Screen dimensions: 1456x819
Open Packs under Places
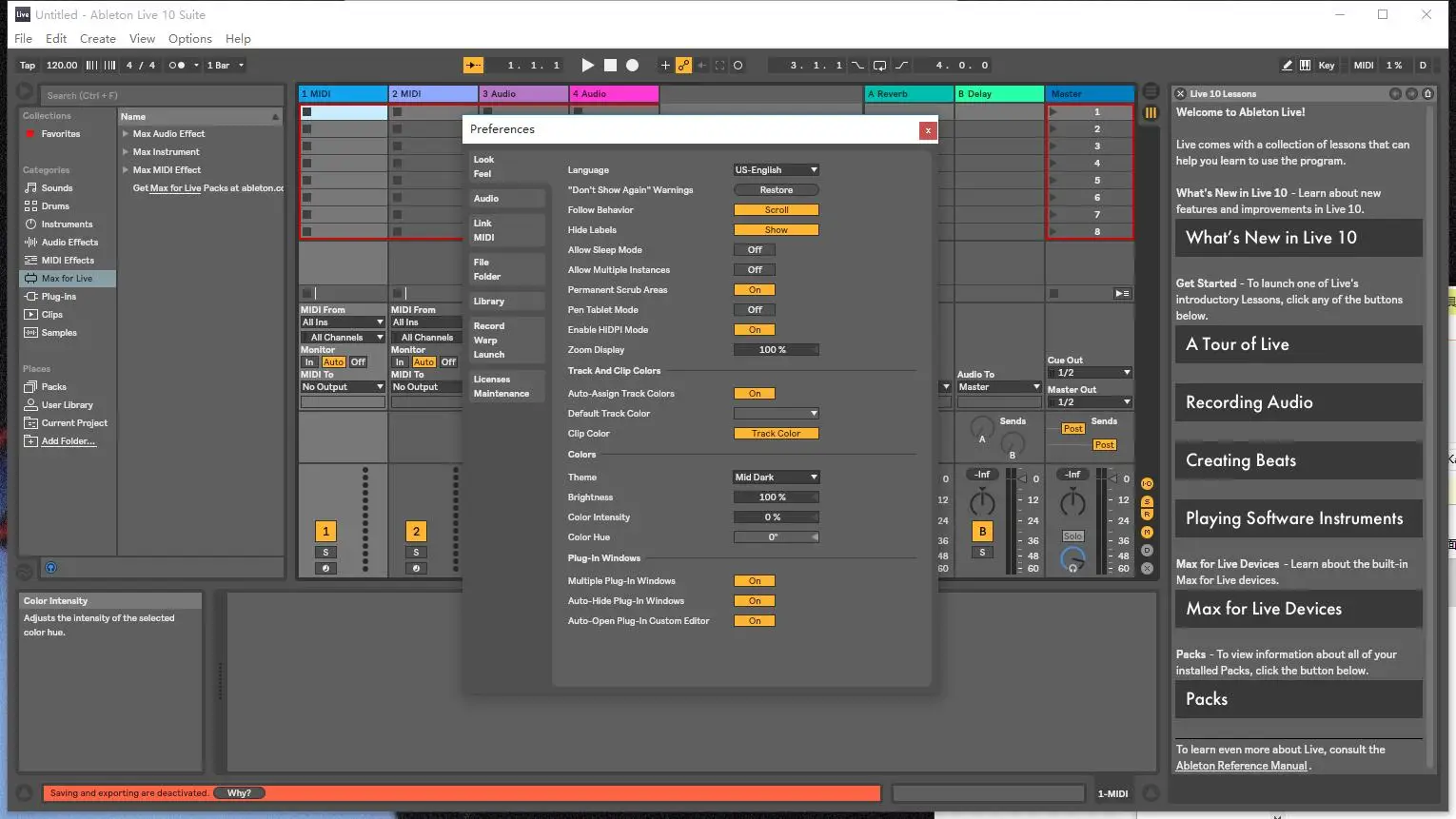click(53, 386)
